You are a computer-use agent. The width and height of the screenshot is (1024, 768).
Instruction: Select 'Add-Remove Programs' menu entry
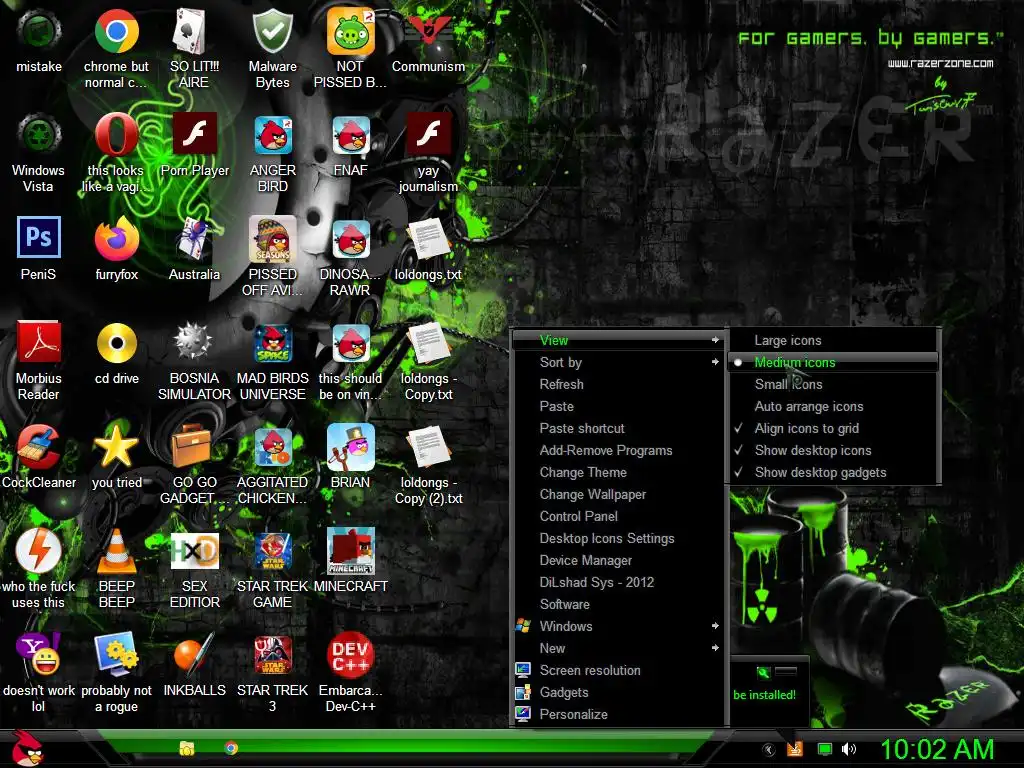coord(618,450)
